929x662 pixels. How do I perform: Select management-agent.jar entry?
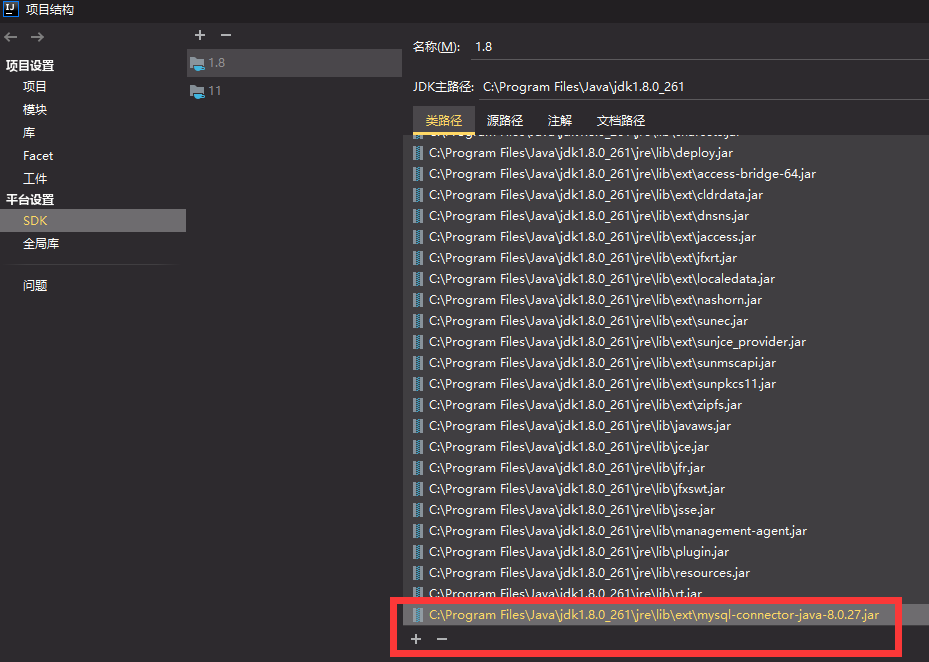click(666, 531)
